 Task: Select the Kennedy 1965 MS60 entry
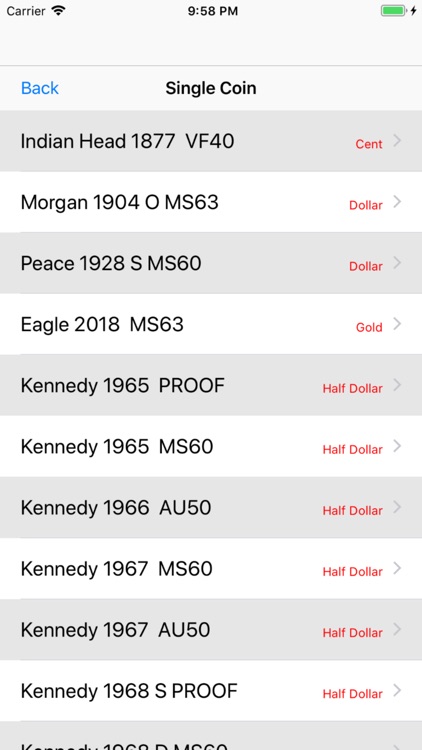211,446
